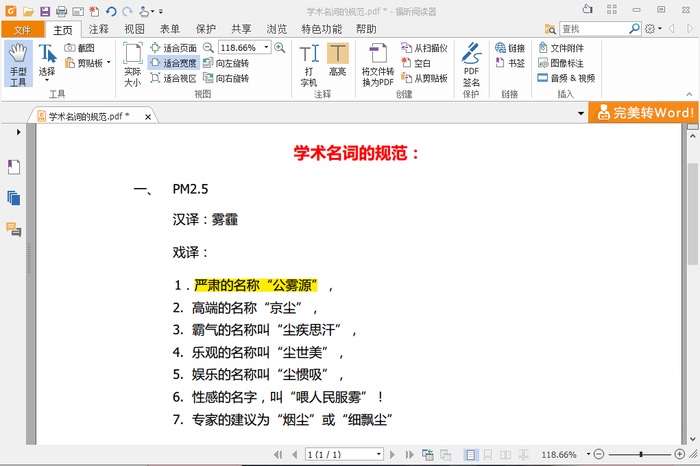Viewport: 700px width, 466px height.
Task: Open the File (文件) menu
Action: 22,29
